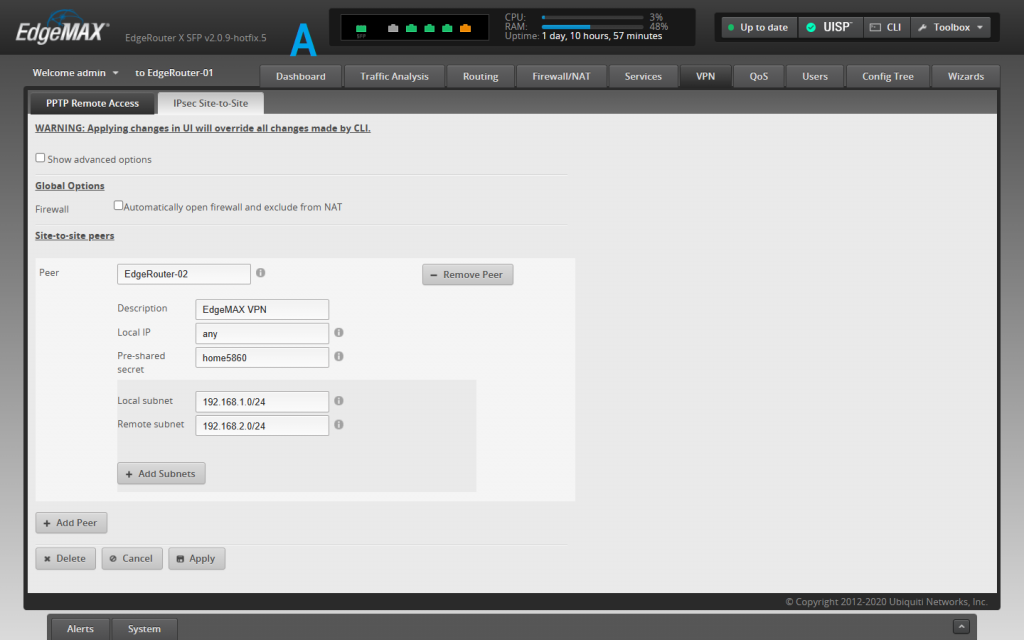This screenshot has height=640, width=1024.
Task: Open Traffic Analysis tab
Action: pyautogui.click(x=394, y=76)
